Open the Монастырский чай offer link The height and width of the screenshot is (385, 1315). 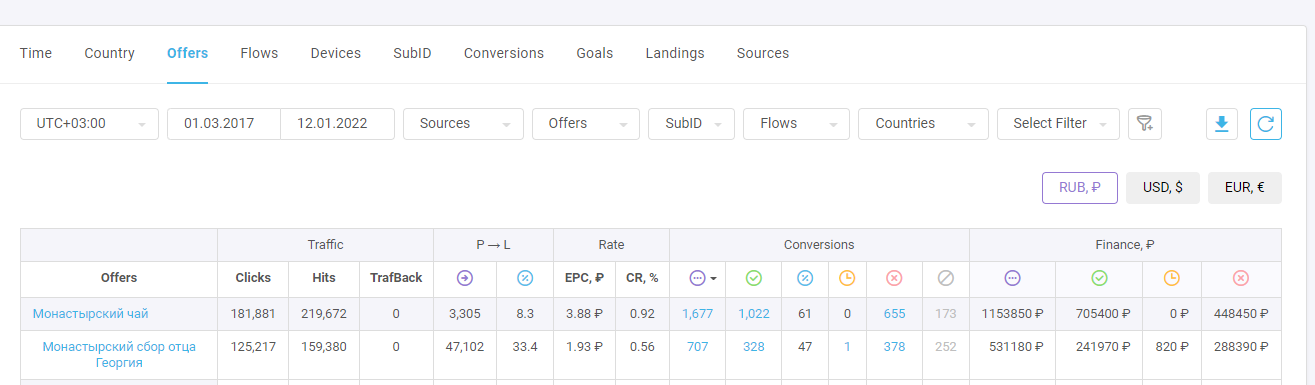click(x=90, y=314)
